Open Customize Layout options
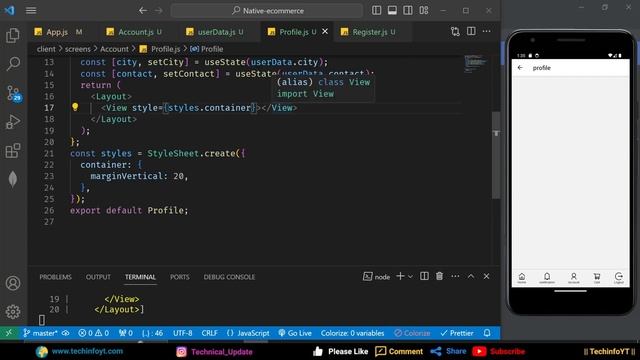This screenshot has height=360, width=640. pos(424,11)
